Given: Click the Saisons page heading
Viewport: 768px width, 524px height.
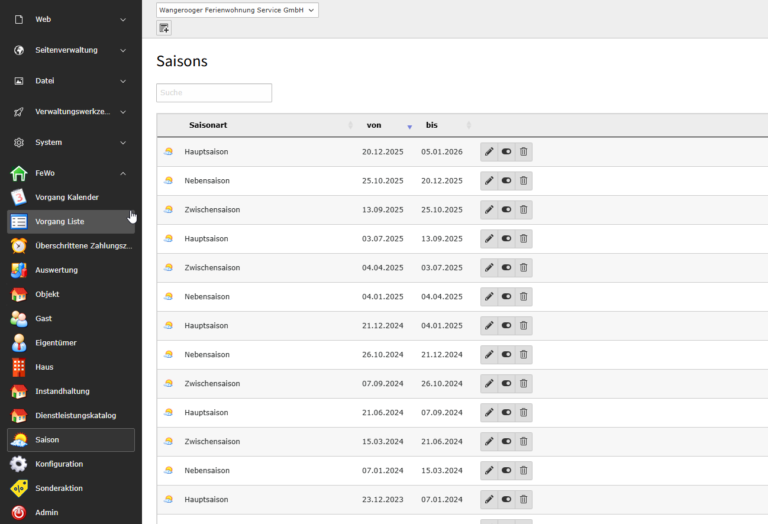Looking at the screenshot, I should point(182,61).
